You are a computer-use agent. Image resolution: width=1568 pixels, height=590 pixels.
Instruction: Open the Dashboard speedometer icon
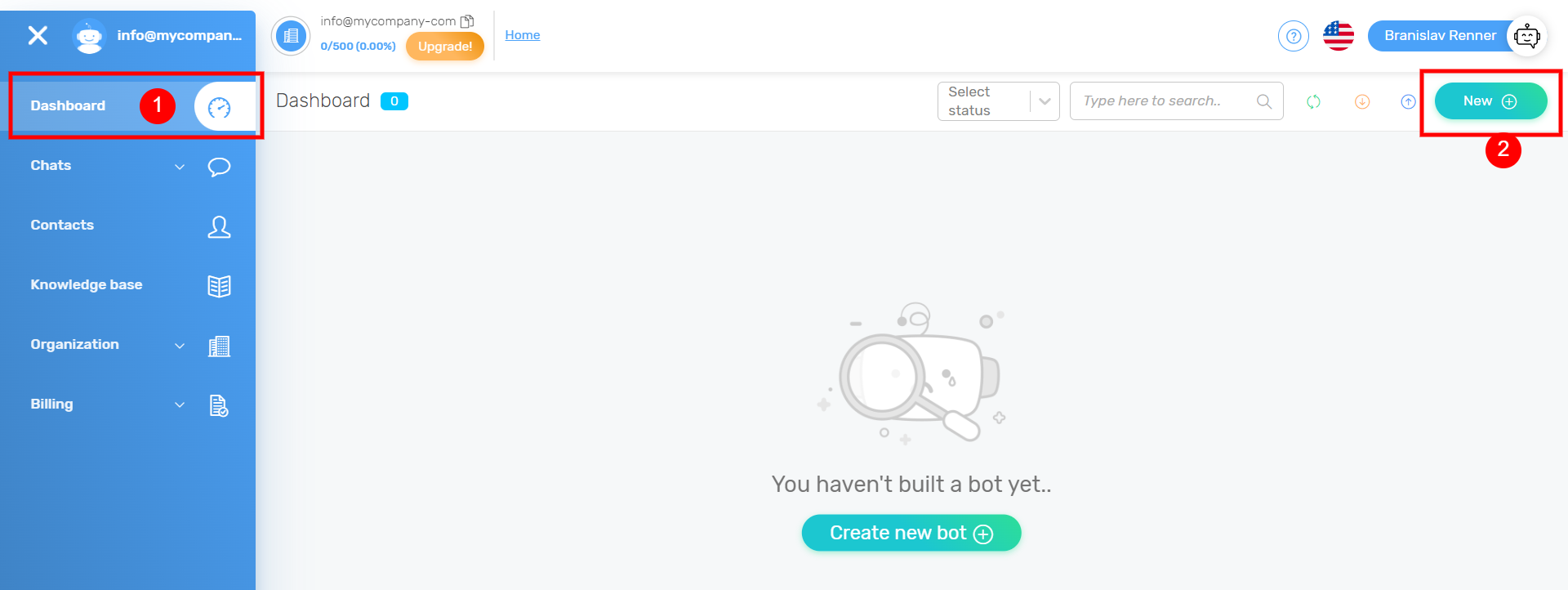point(219,107)
